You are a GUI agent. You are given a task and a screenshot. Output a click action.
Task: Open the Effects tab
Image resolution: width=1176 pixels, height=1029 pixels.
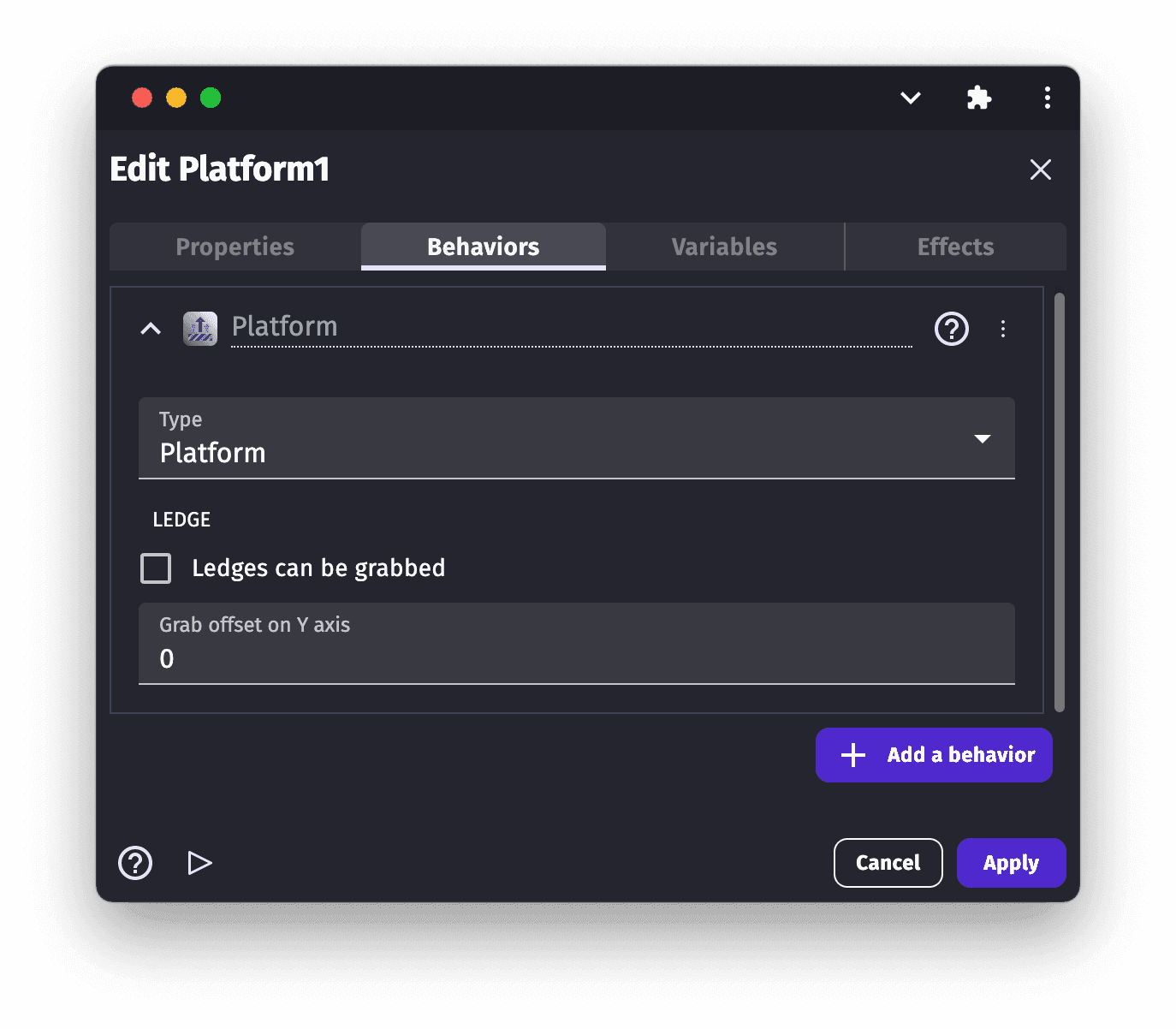tap(955, 247)
